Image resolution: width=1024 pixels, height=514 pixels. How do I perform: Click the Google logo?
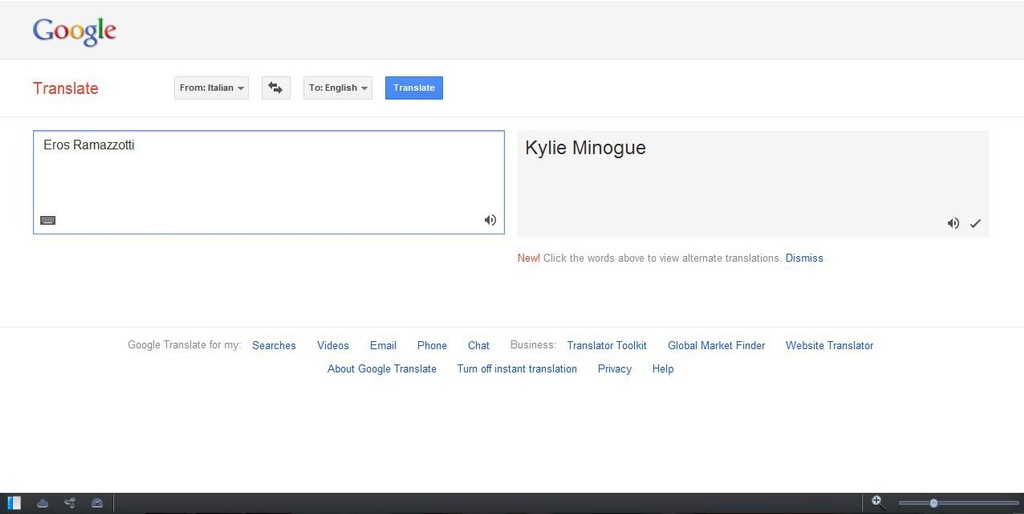pos(74,31)
